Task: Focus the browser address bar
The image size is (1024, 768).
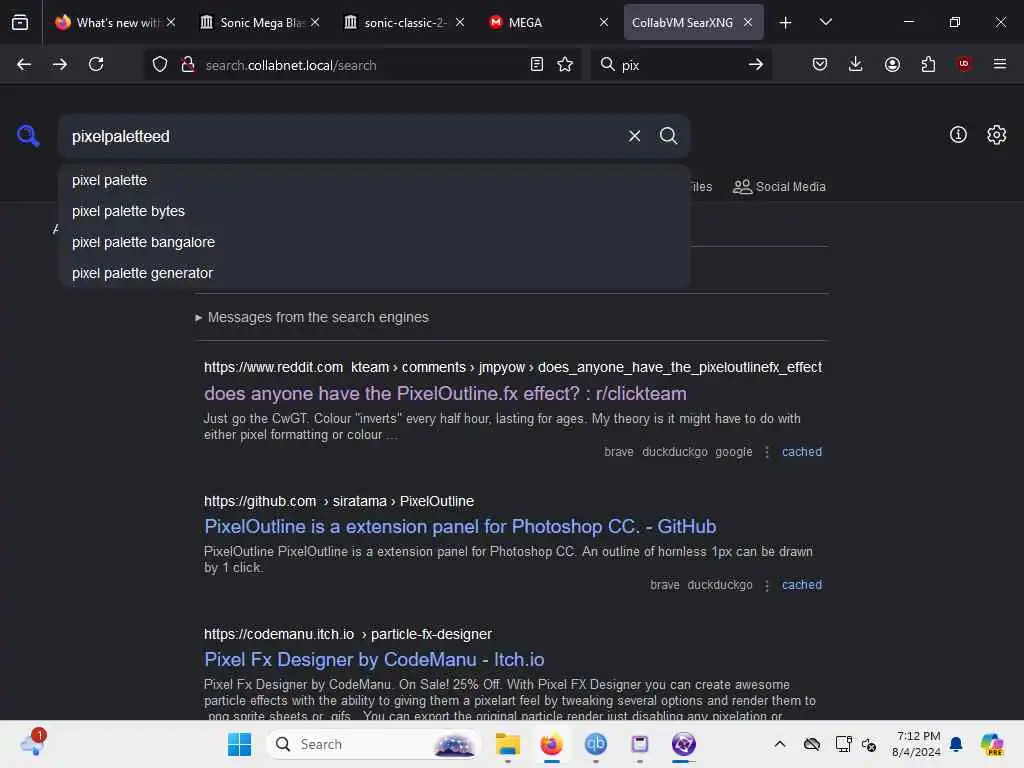Action: 362,65
